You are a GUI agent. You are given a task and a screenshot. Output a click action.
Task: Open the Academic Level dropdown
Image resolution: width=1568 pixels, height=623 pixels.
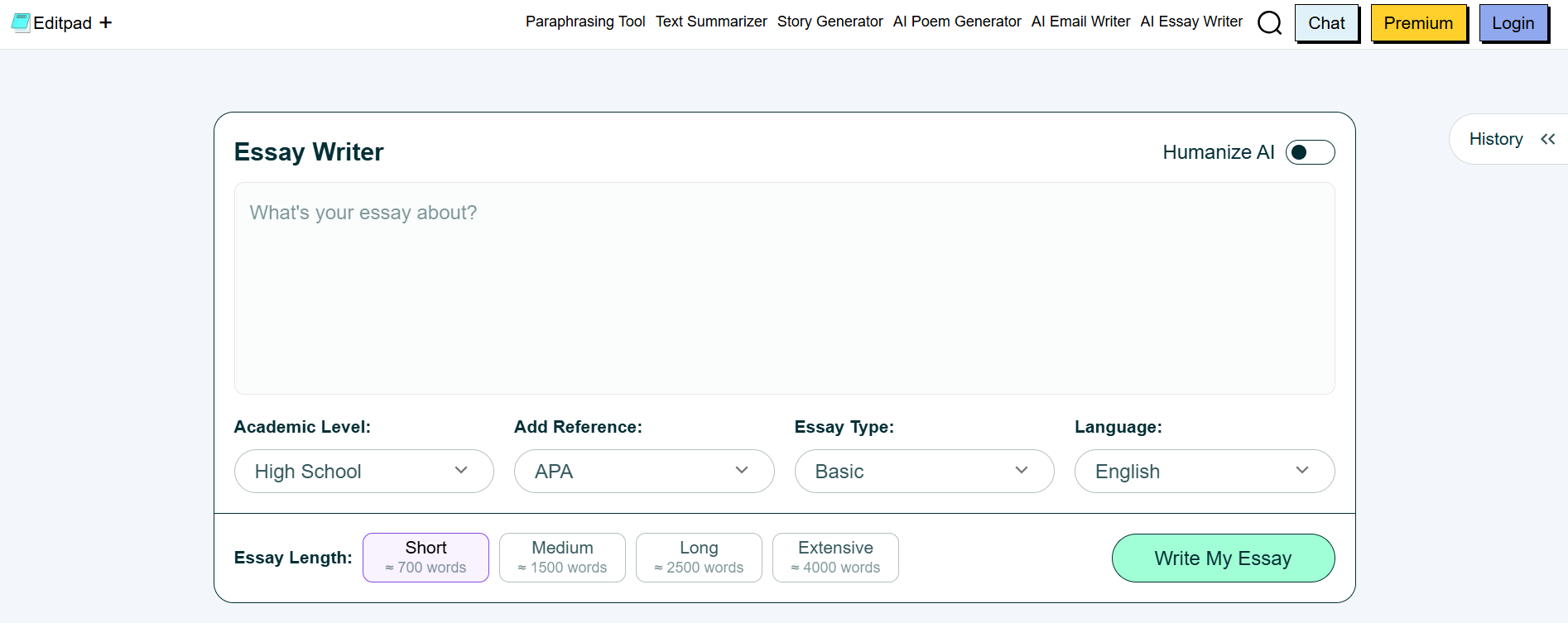point(364,471)
